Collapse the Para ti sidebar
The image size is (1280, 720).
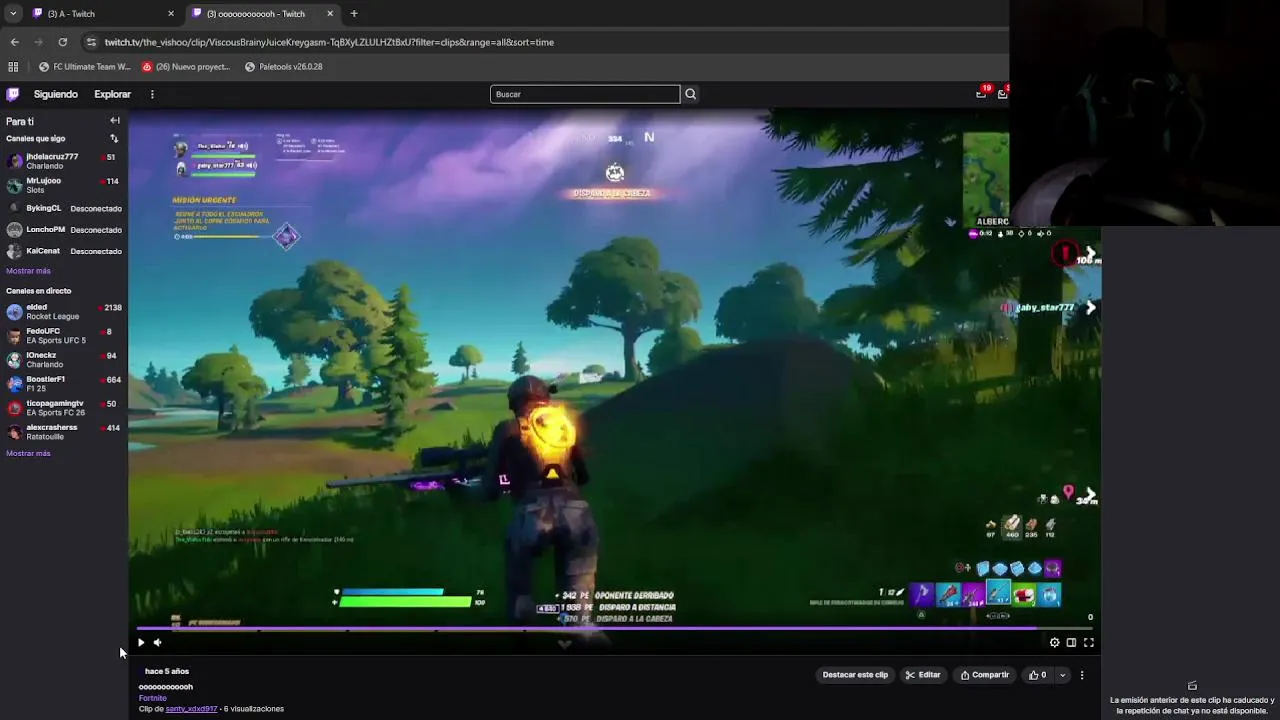point(115,121)
